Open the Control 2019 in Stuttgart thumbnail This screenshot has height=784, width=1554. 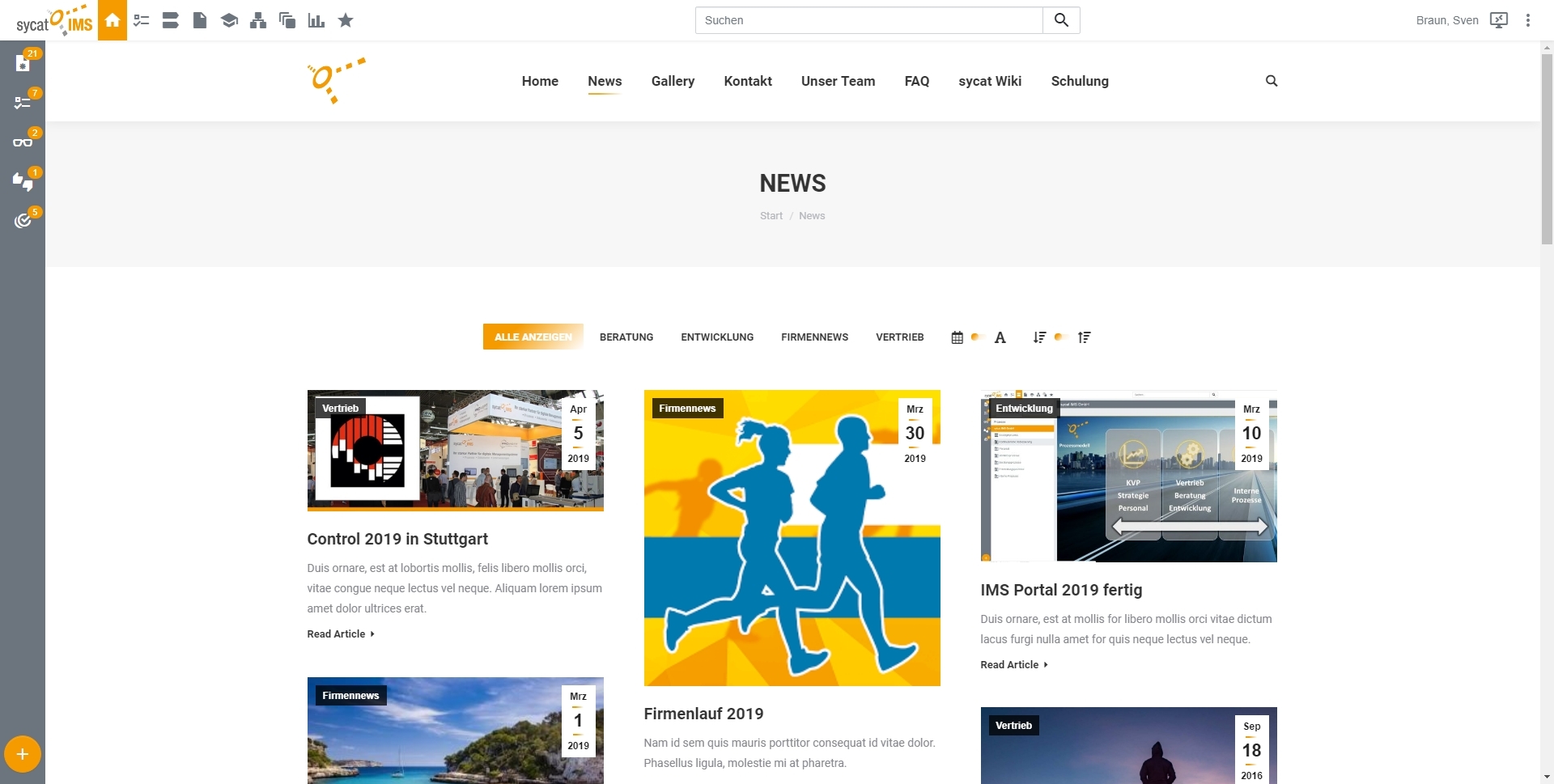(x=455, y=451)
